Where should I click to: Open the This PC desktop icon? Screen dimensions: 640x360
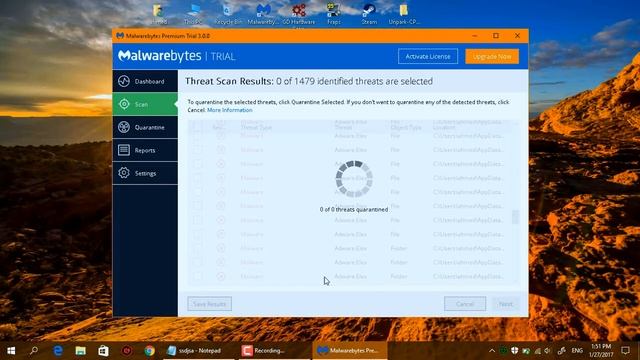(193, 14)
